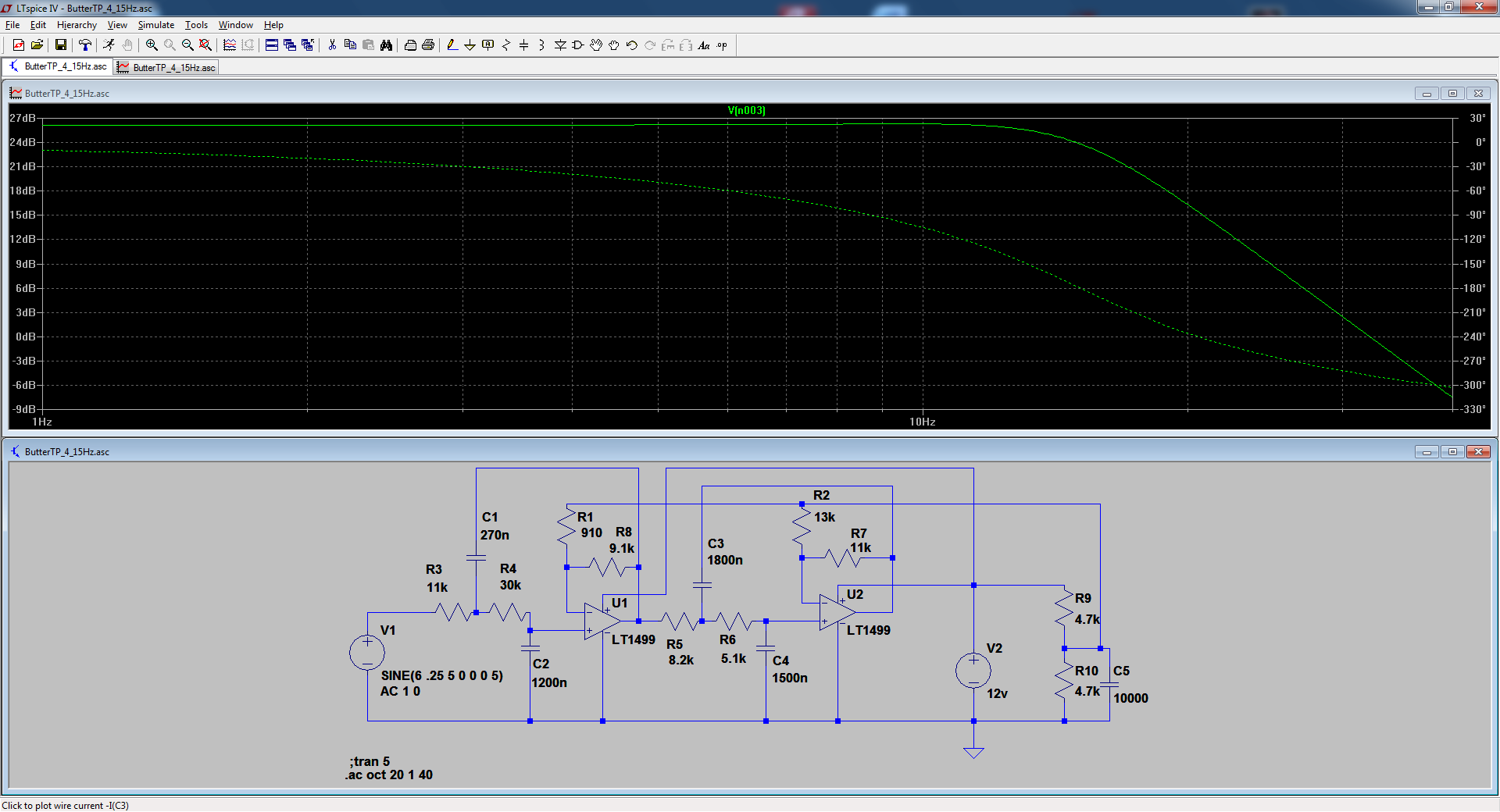The image size is (1500, 812).
Task: Open the Hierarchy menu
Action: point(77,25)
